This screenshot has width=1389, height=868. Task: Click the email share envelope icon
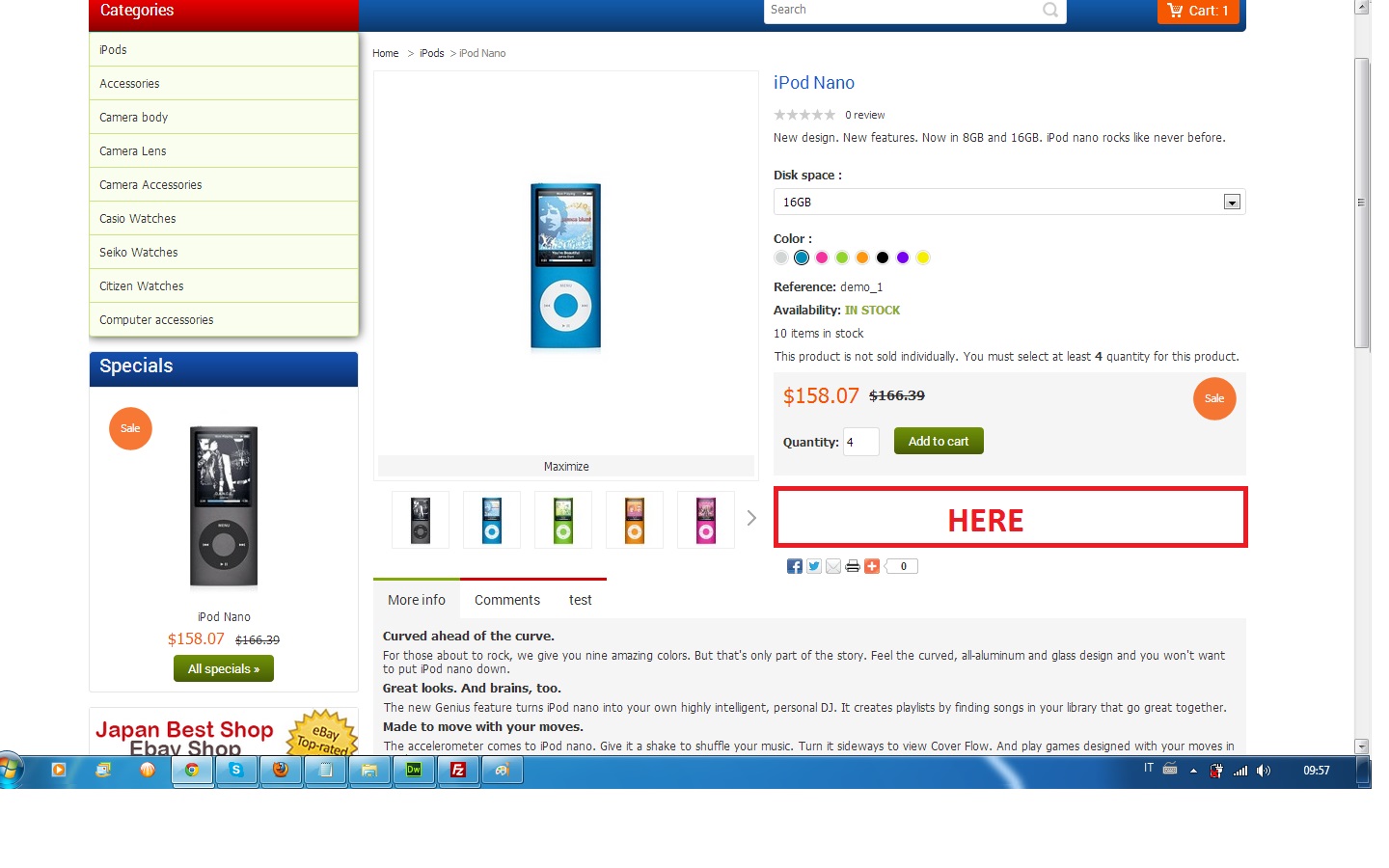point(833,566)
